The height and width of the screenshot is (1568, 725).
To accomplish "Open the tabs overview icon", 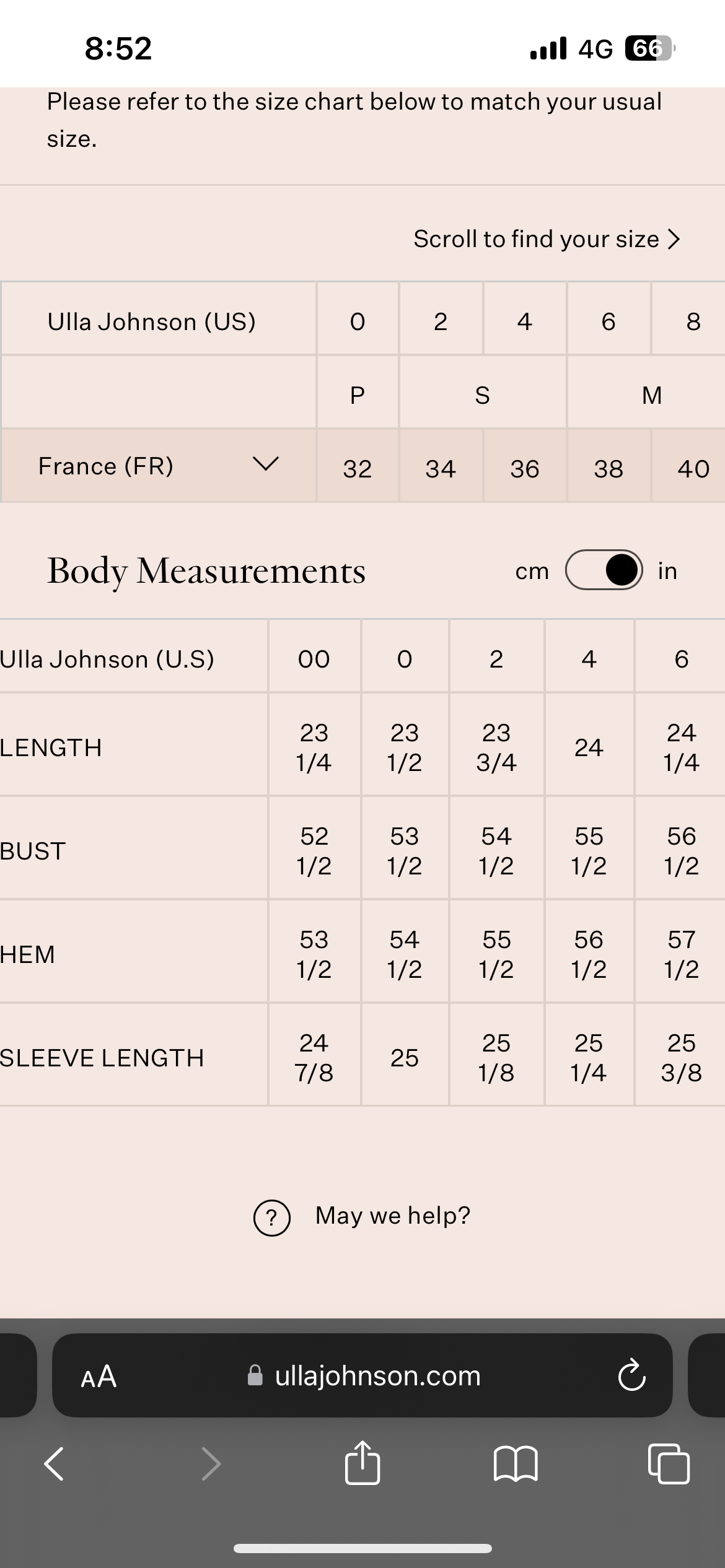I will 668,1464.
